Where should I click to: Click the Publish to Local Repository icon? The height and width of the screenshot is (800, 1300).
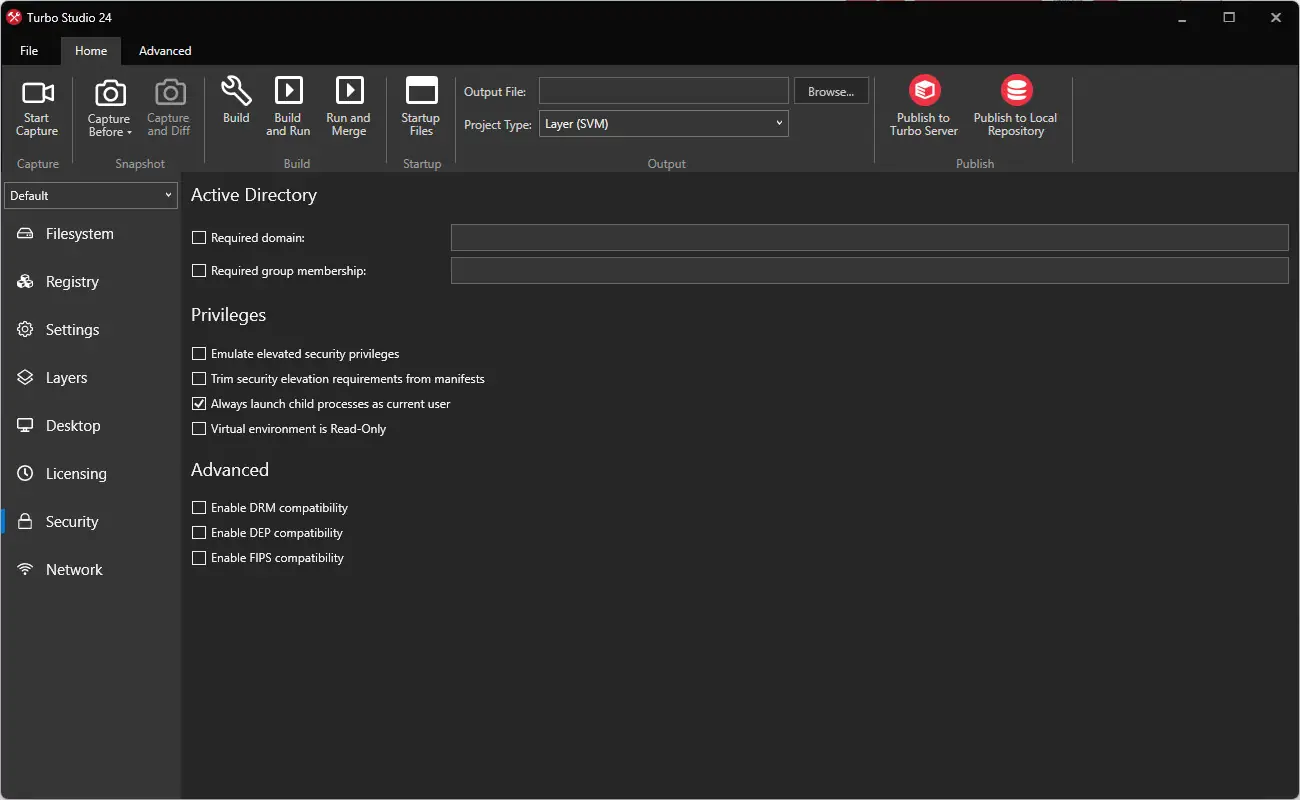[x=1016, y=91]
